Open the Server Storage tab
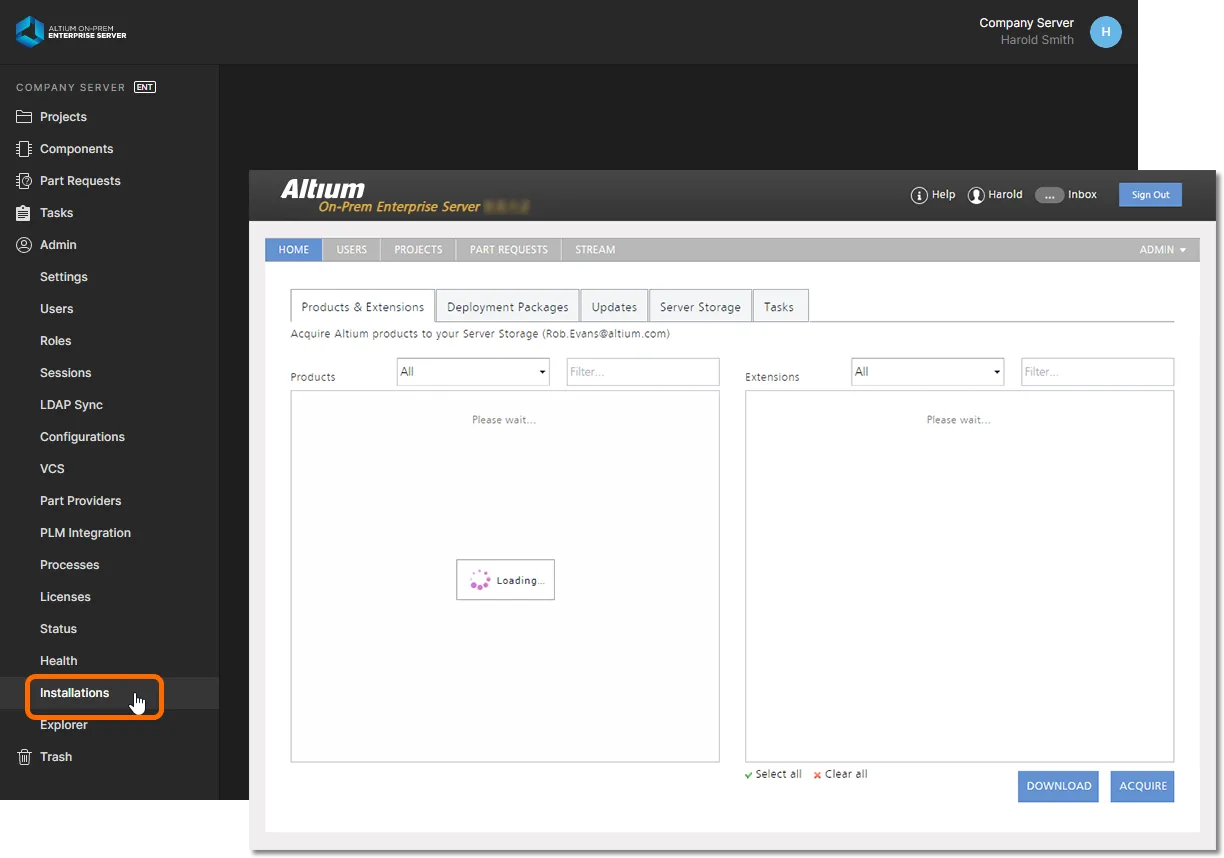The width and height of the screenshot is (1224, 858). click(x=700, y=307)
